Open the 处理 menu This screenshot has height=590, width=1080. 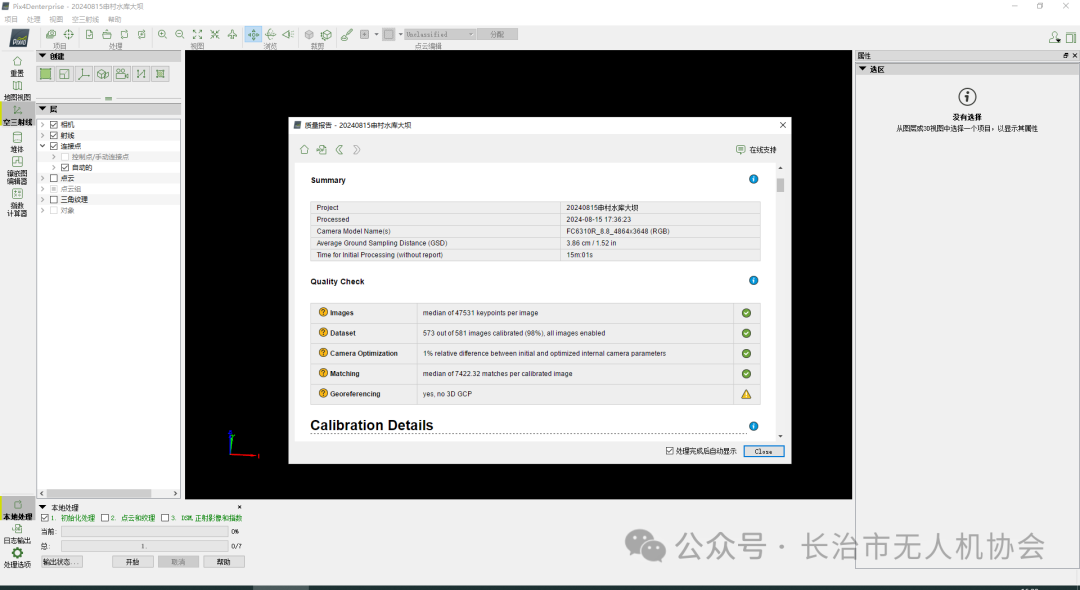[33, 19]
